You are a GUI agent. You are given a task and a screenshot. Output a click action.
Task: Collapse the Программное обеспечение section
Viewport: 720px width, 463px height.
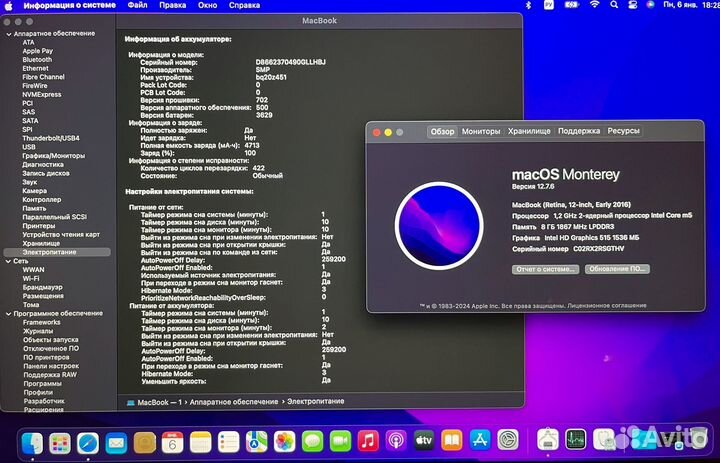[x=9, y=314]
